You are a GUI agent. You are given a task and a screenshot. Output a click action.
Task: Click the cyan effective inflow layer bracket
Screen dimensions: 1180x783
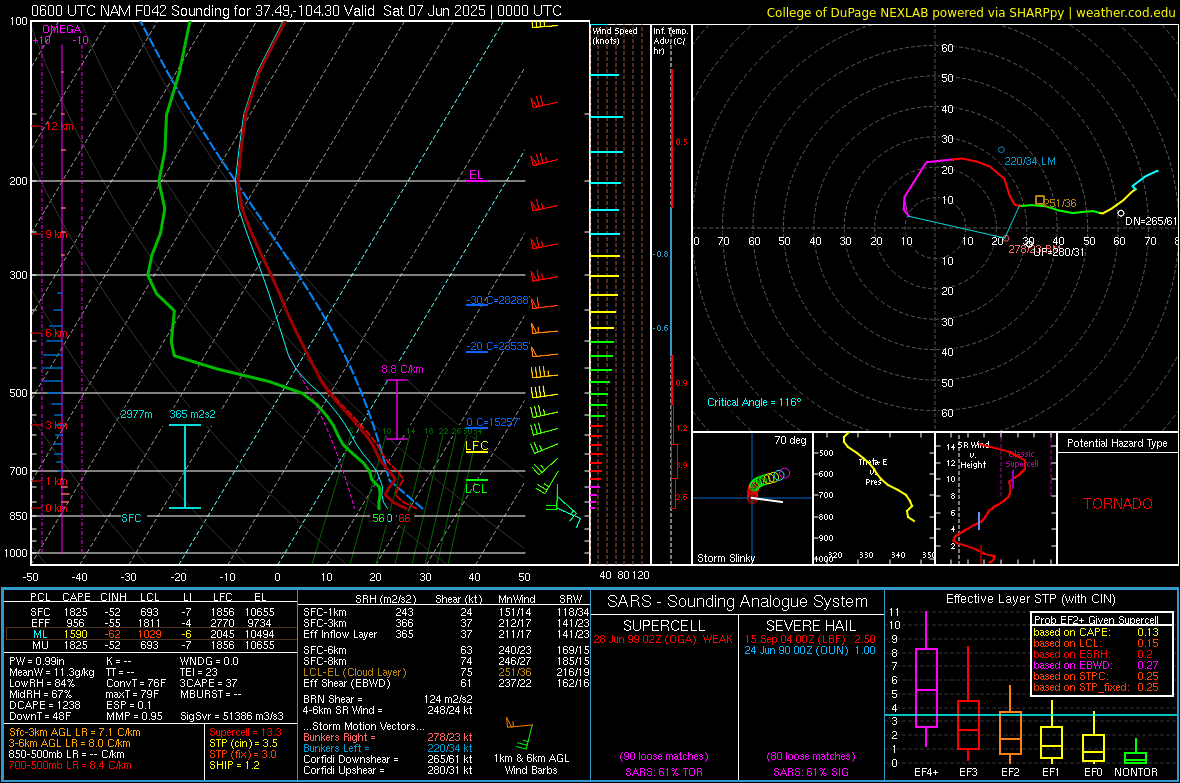185,467
